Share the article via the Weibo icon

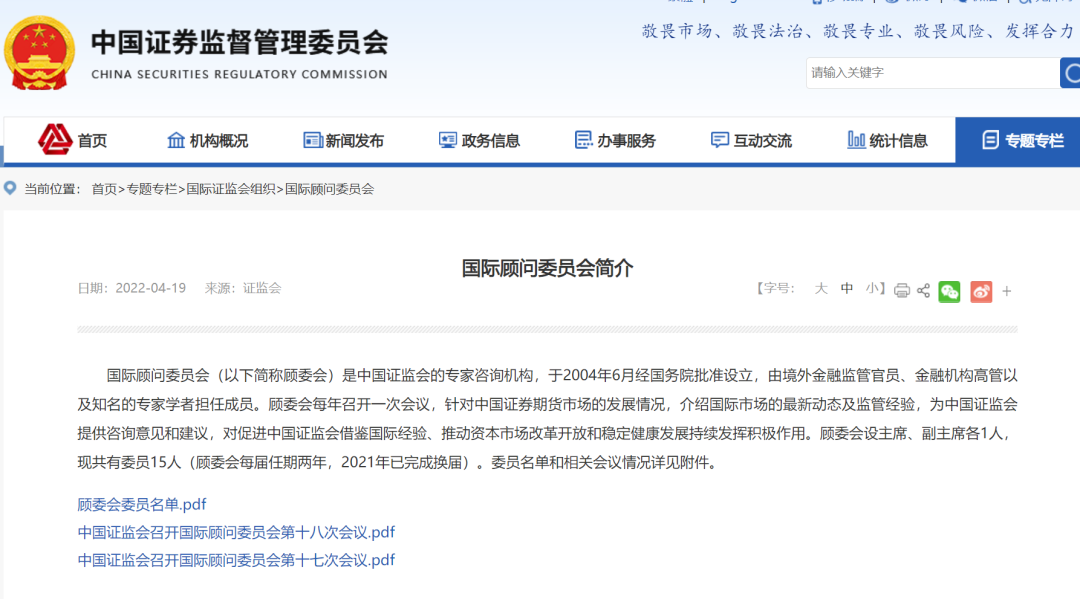pyautogui.click(x=981, y=291)
